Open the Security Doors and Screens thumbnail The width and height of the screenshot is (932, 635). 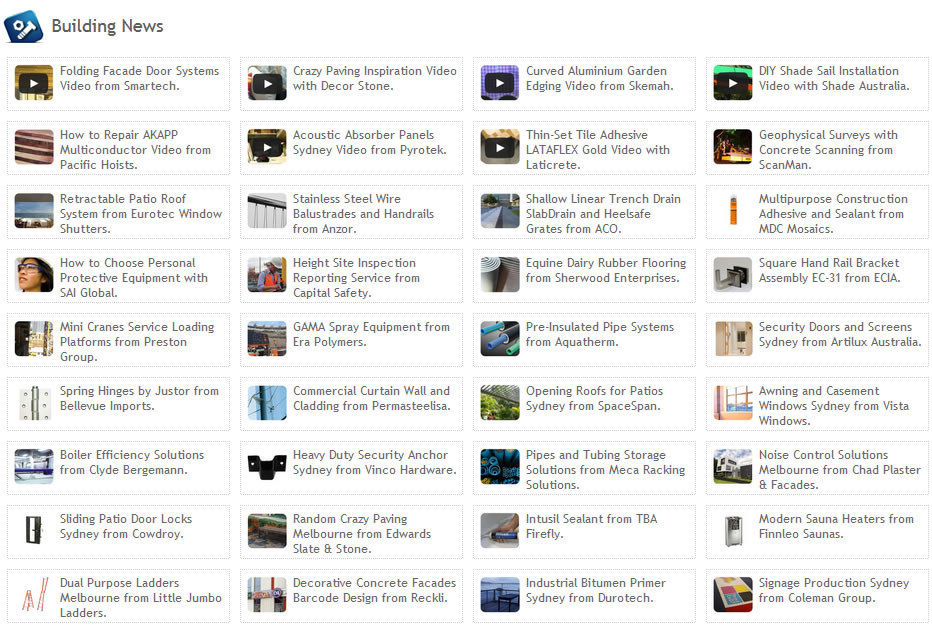(733, 339)
